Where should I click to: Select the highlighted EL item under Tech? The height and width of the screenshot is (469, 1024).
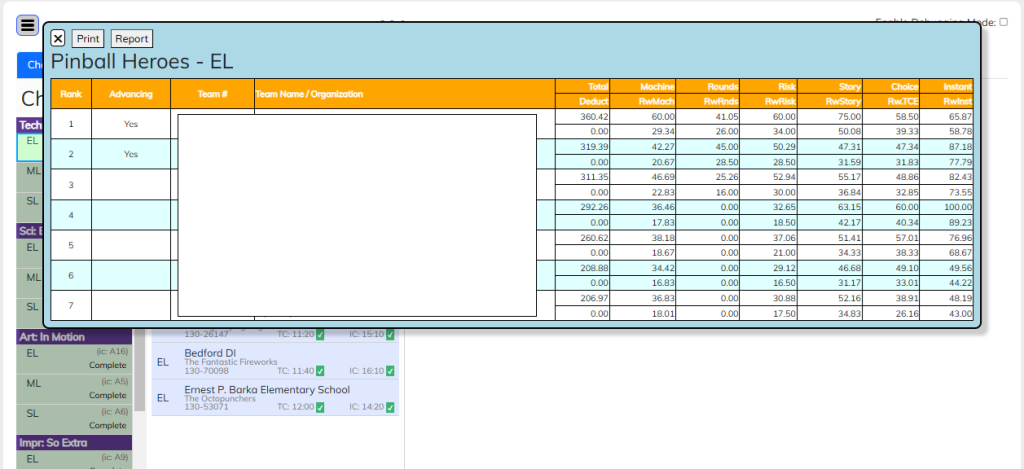(x=29, y=147)
